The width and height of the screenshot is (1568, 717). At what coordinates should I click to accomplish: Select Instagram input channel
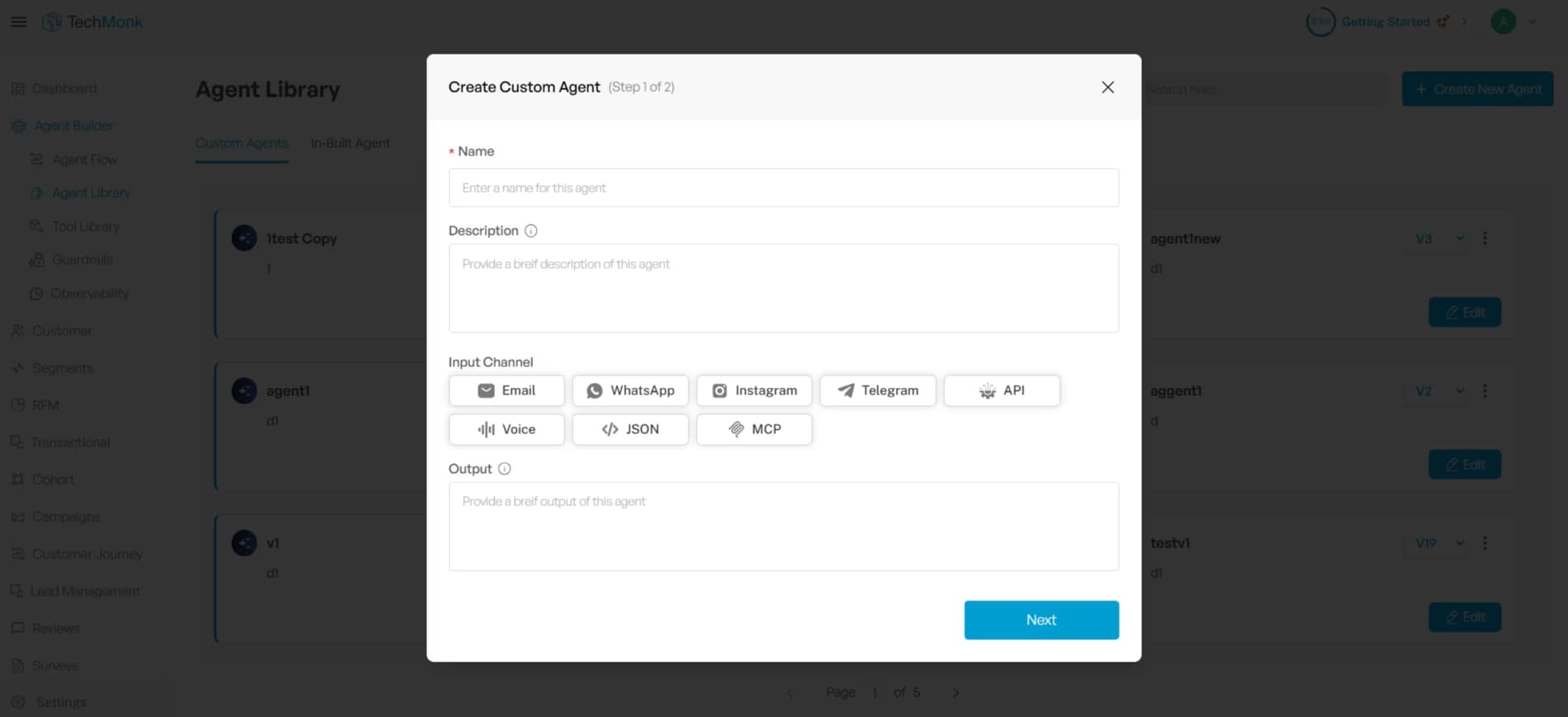[x=754, y=390]
